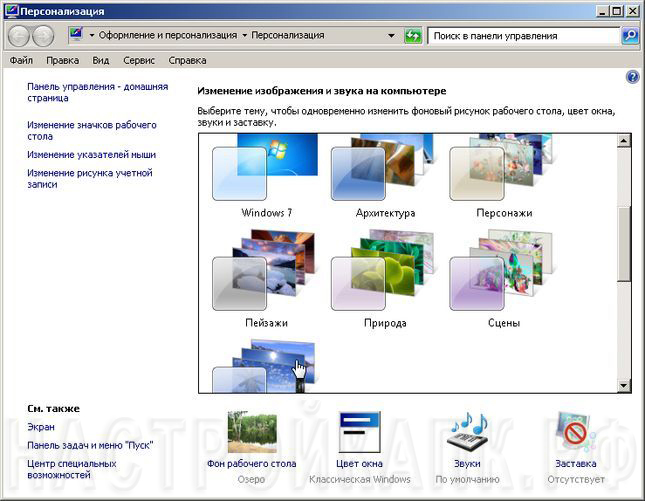Click the Заставка link
Image resolution: width=645 pixels, height=501 pixels.
point(575,464)
